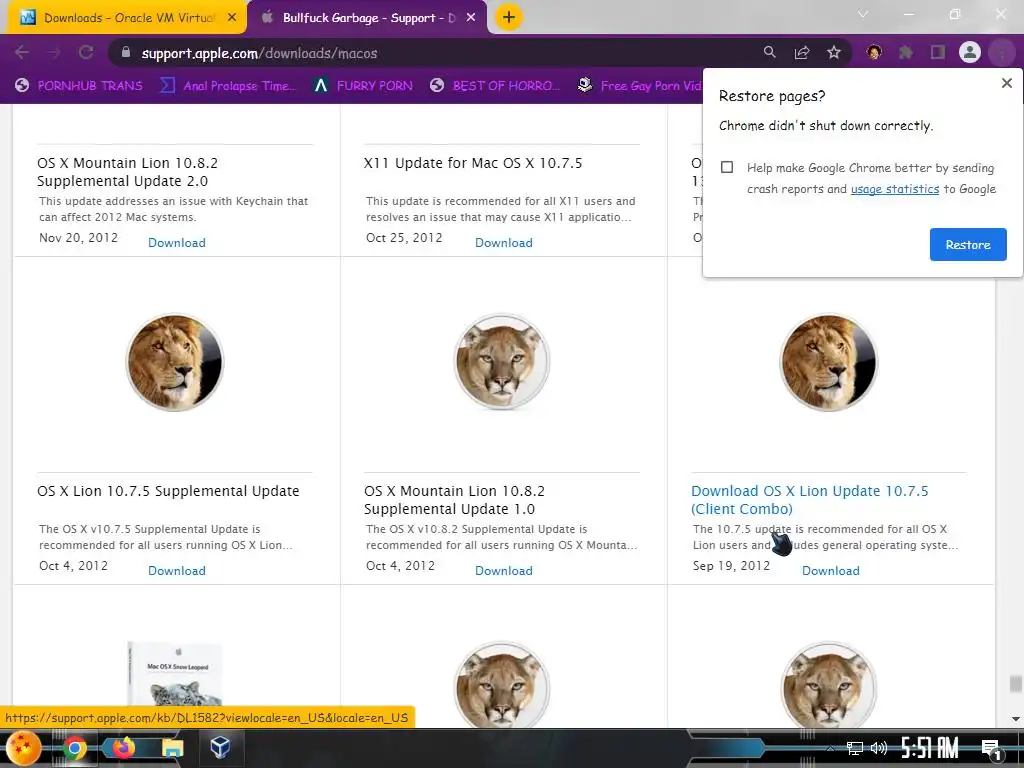The width and height of the screenshot is (1024, 768).
Task: Launch Firefox from the taskbar
Action: click(x=123, y=747)
